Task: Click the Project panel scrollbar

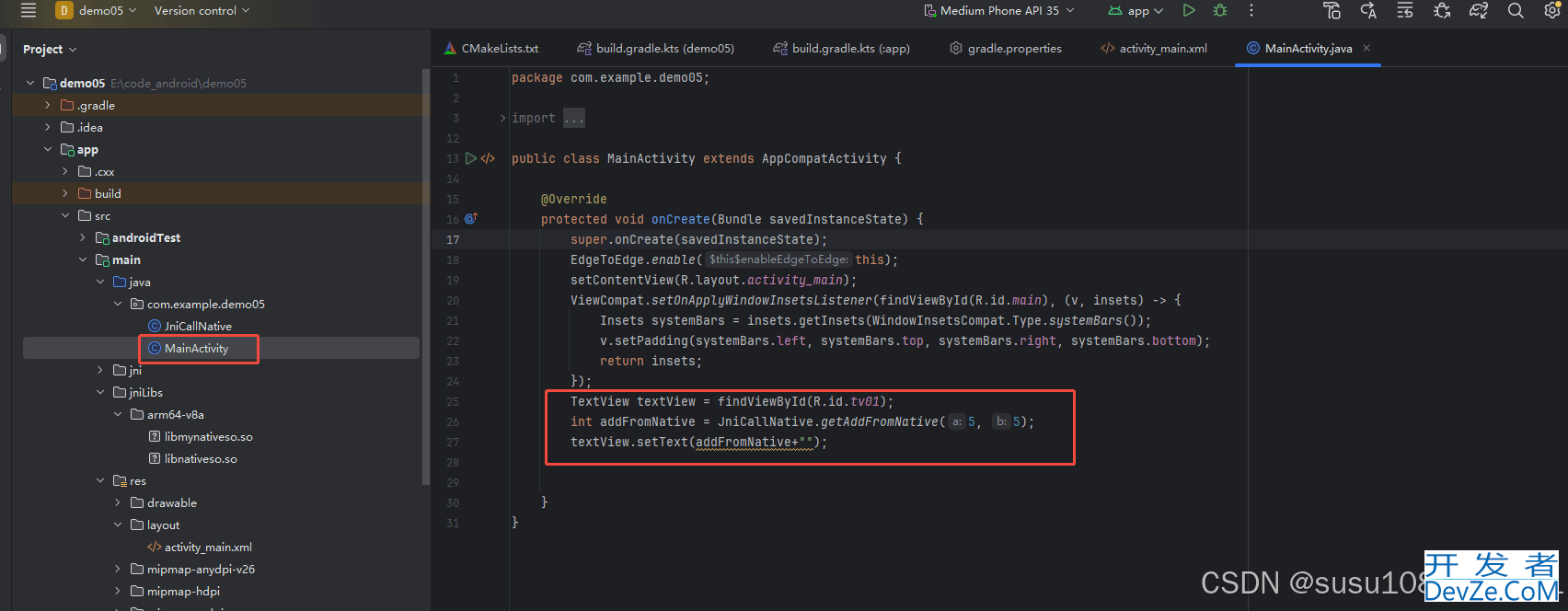Action: (425, 276)
